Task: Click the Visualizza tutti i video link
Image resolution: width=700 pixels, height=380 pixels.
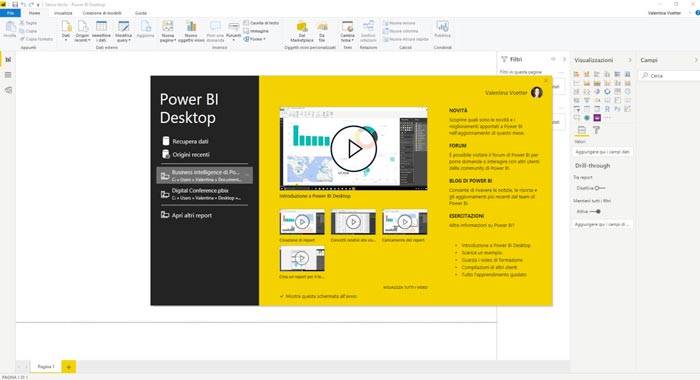Action: pyautogui.click(x=405, y=288)
